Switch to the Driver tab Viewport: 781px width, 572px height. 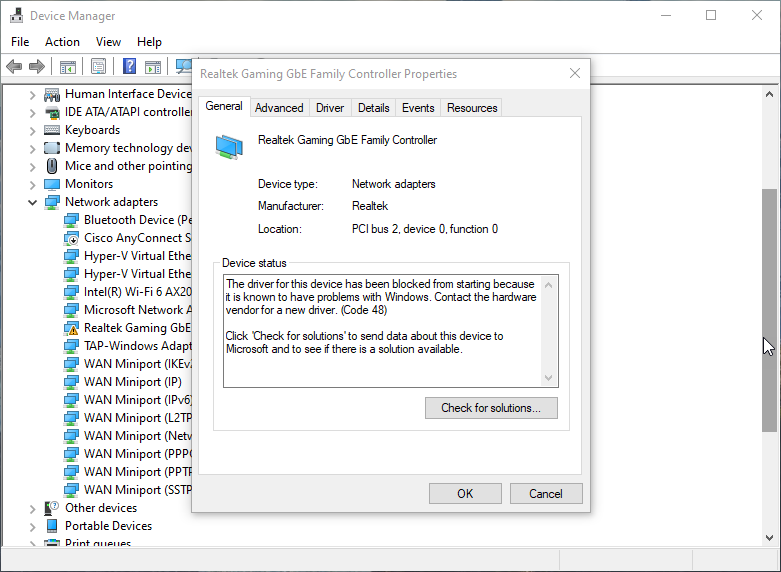[x=330, y=108]
